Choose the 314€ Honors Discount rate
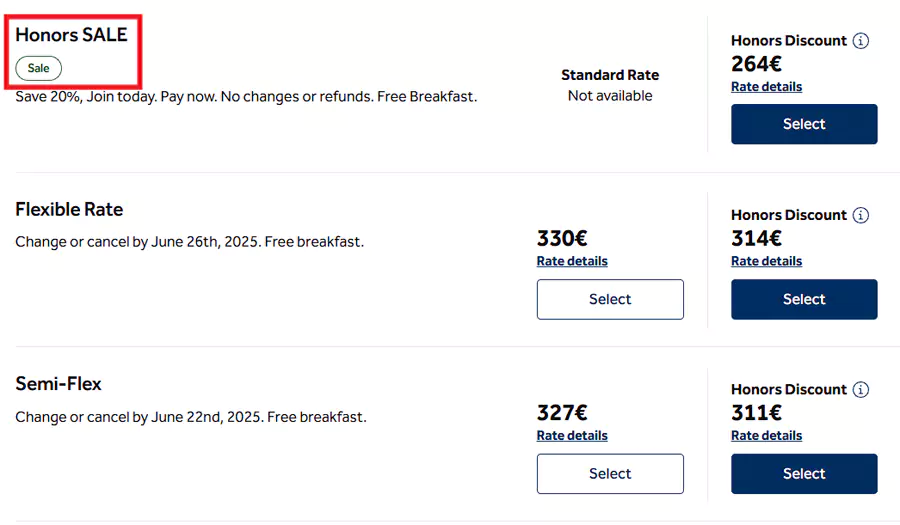 tap(804, 299)
